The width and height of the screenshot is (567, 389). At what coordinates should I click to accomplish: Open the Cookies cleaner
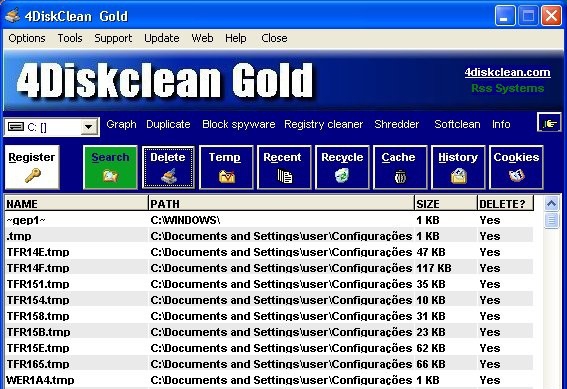coord(516,167)
